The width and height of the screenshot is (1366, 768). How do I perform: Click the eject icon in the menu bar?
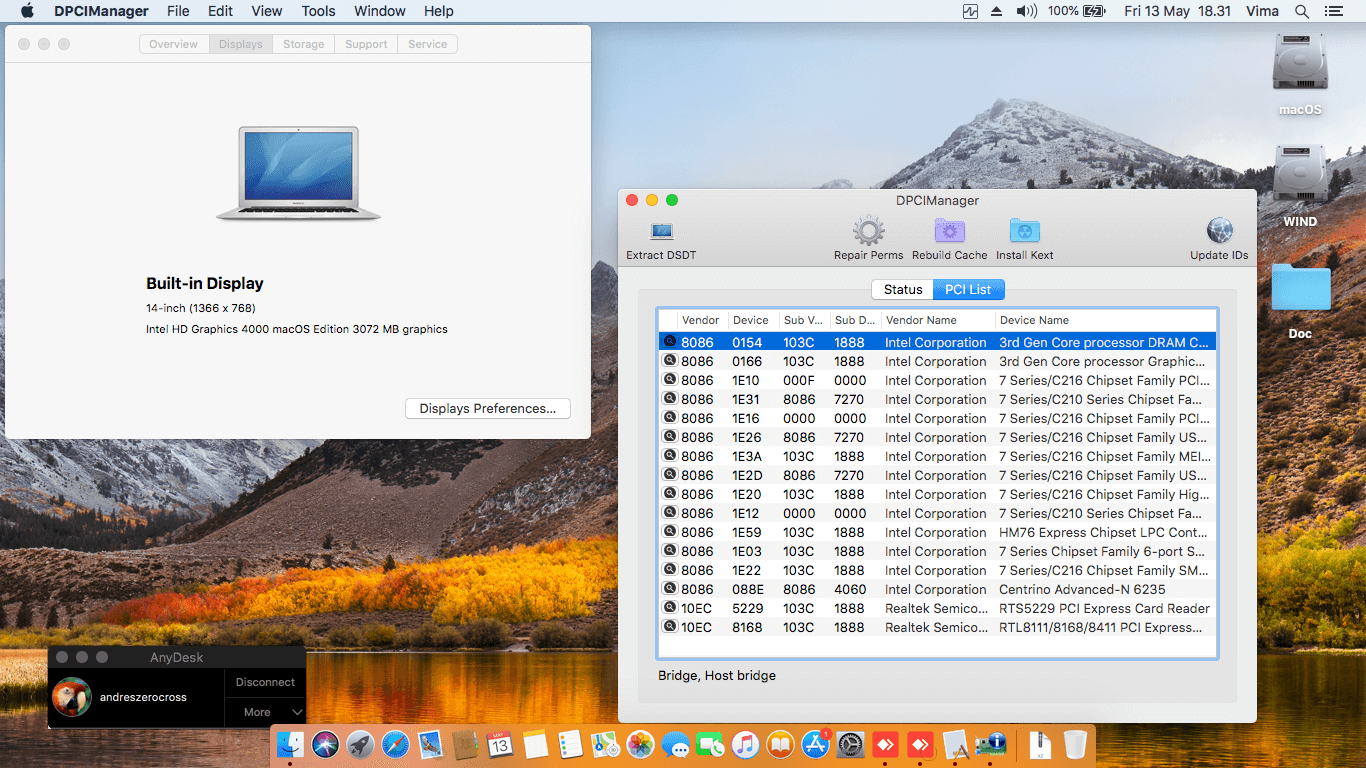pos(996,11)
